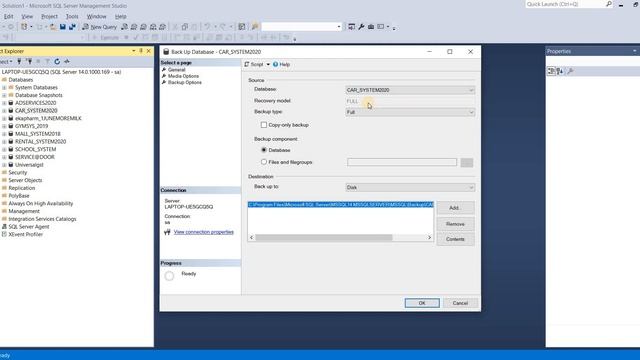Click the destination list horizontal scrollbar thumb
The height and width of the screenshot is (360, 640).
[324, 238]
